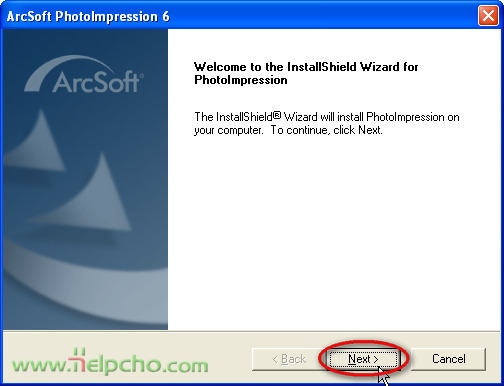Open the www.helpcho.com watermark link
504x386 pixels.
[x=110, y=362]
